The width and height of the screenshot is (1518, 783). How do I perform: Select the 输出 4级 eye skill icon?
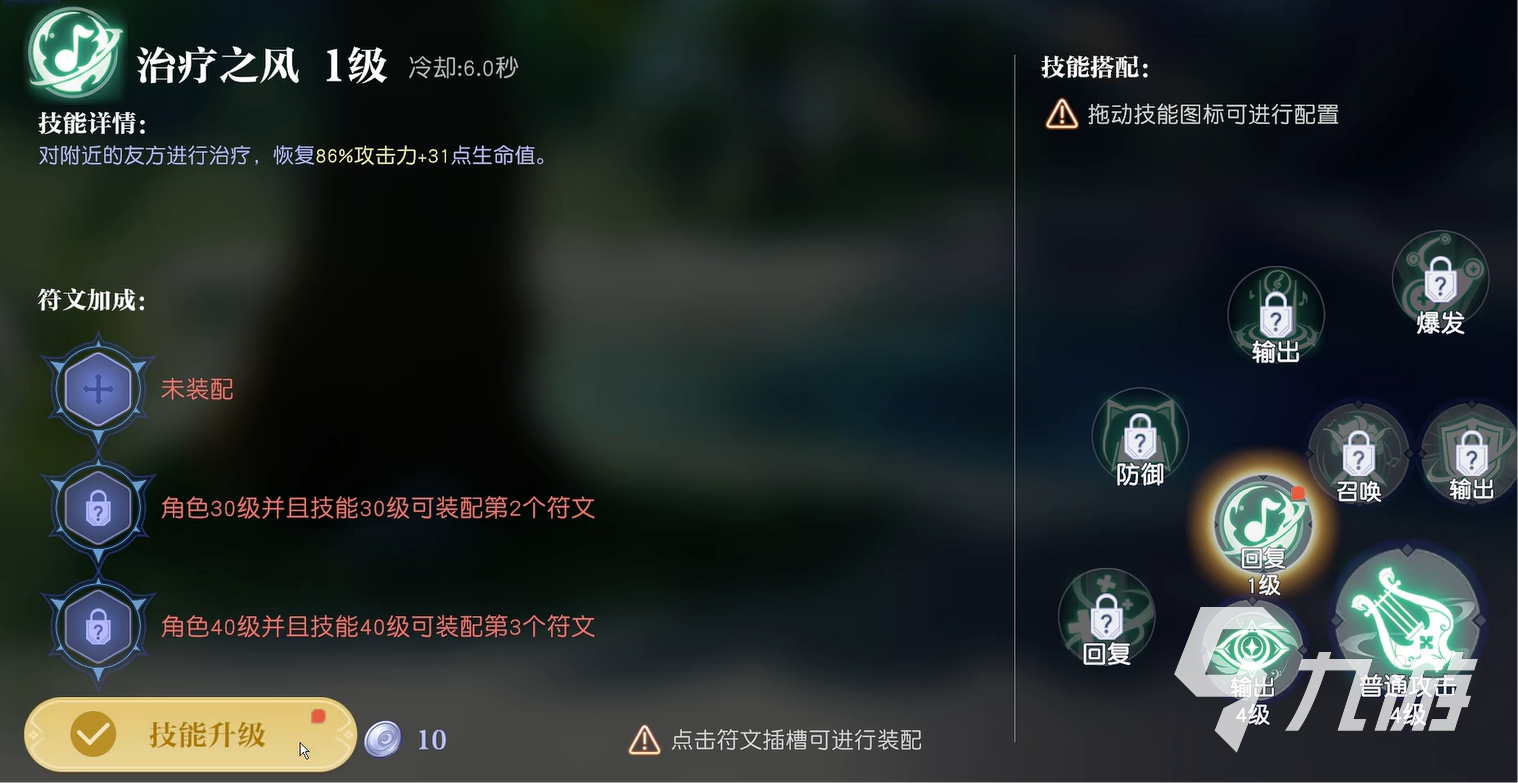pyautogui.click(x=1252, y=655)
